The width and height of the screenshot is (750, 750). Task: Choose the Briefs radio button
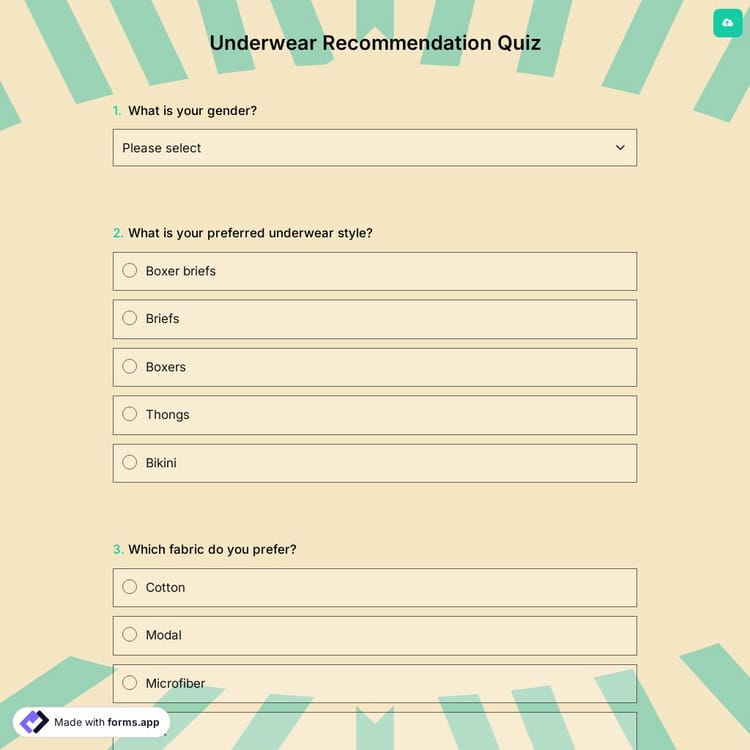[130, 318]
